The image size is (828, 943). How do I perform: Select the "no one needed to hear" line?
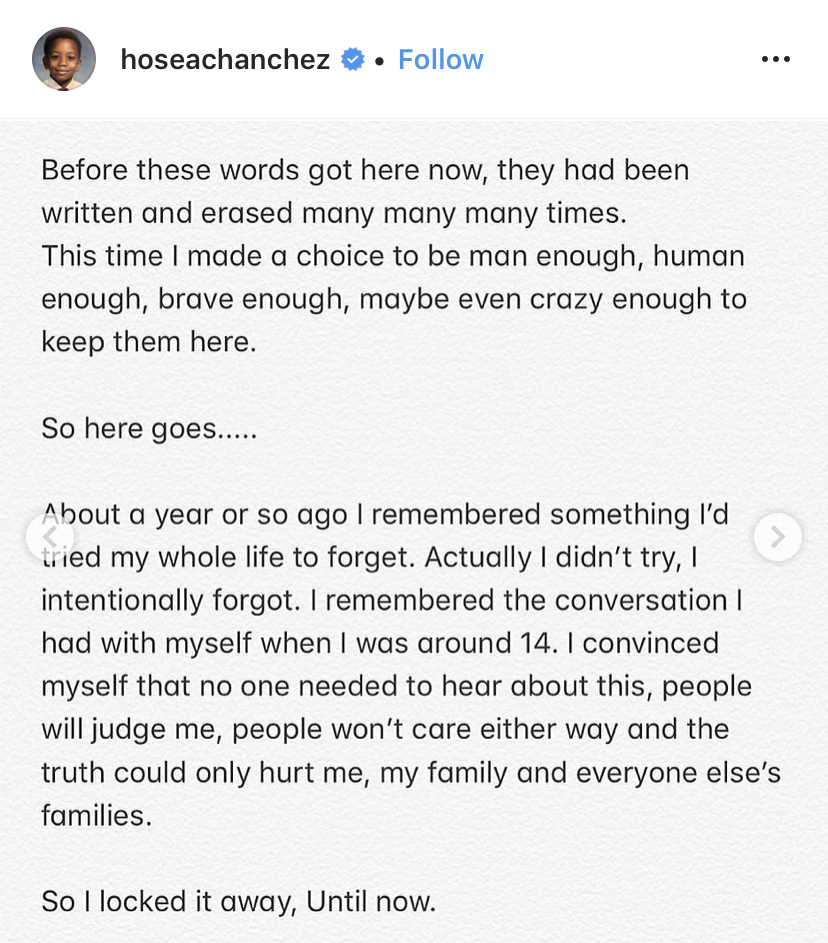pos(396,687)
